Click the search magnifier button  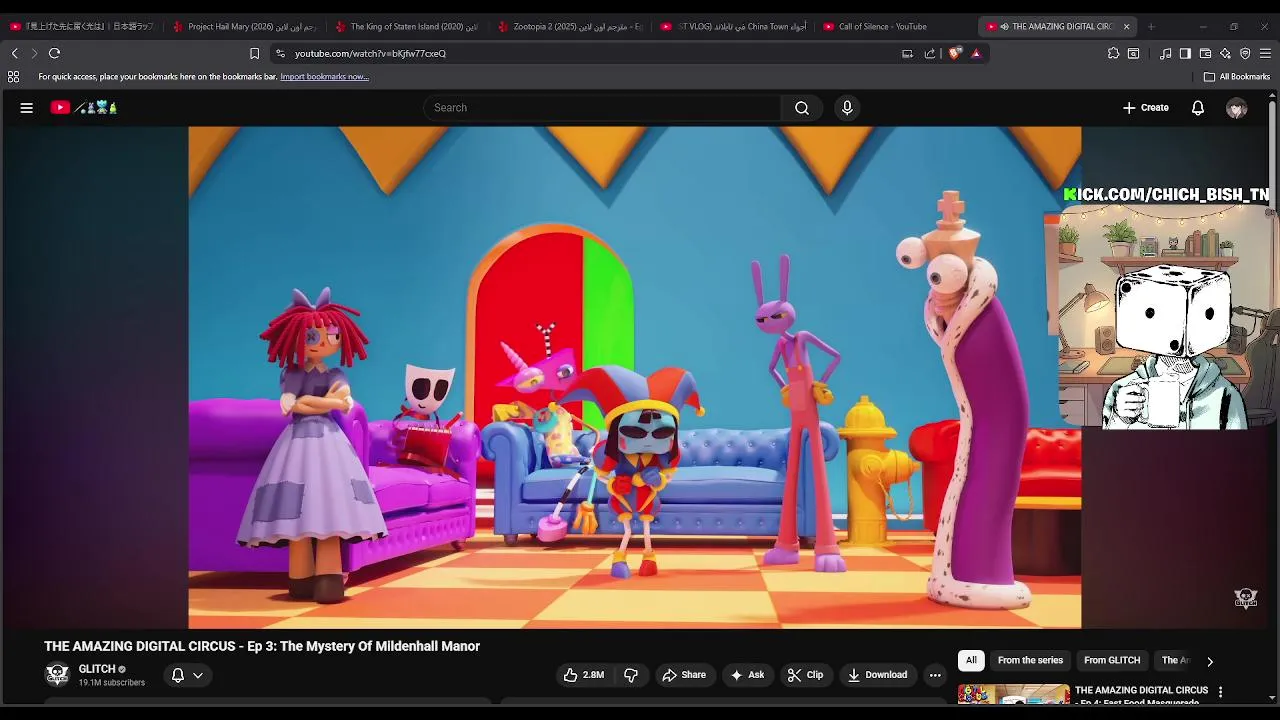(x=802, y=108)
